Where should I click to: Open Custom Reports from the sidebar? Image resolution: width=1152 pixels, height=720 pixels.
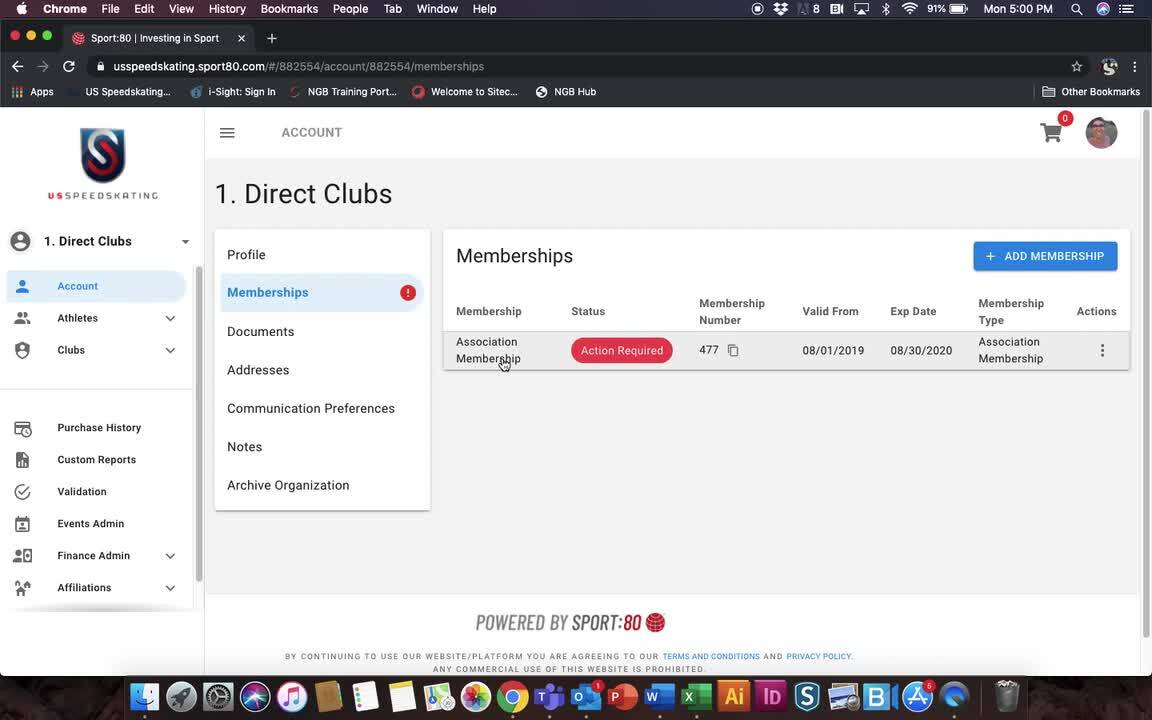(x=95, y=459)
